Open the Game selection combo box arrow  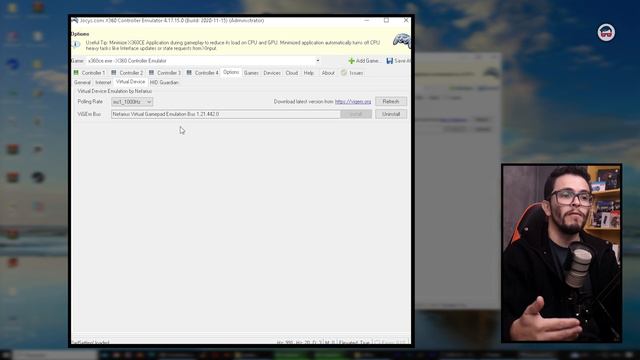tap(318, 60)
